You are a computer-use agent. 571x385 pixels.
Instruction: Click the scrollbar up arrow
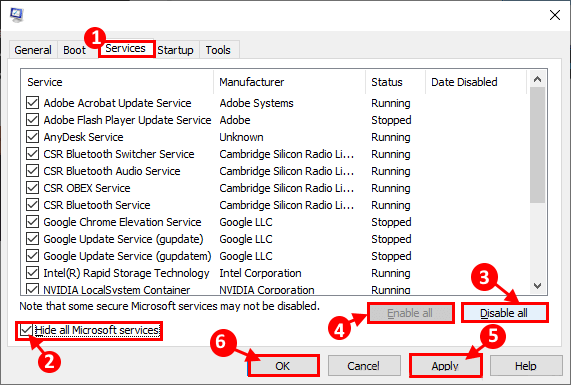[537, 79]
